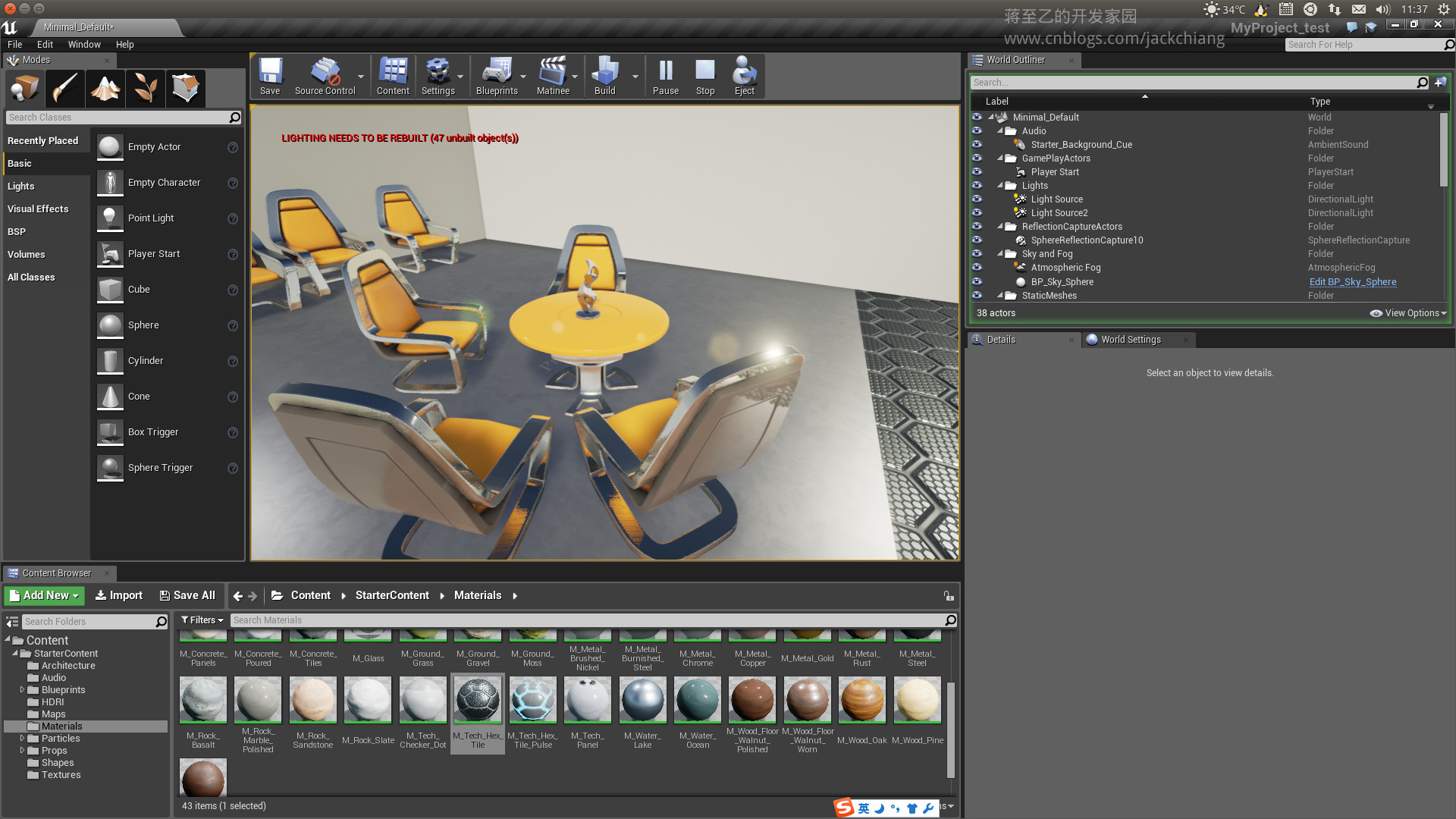
Task: Open the Window menu
Action: [84, 45]
